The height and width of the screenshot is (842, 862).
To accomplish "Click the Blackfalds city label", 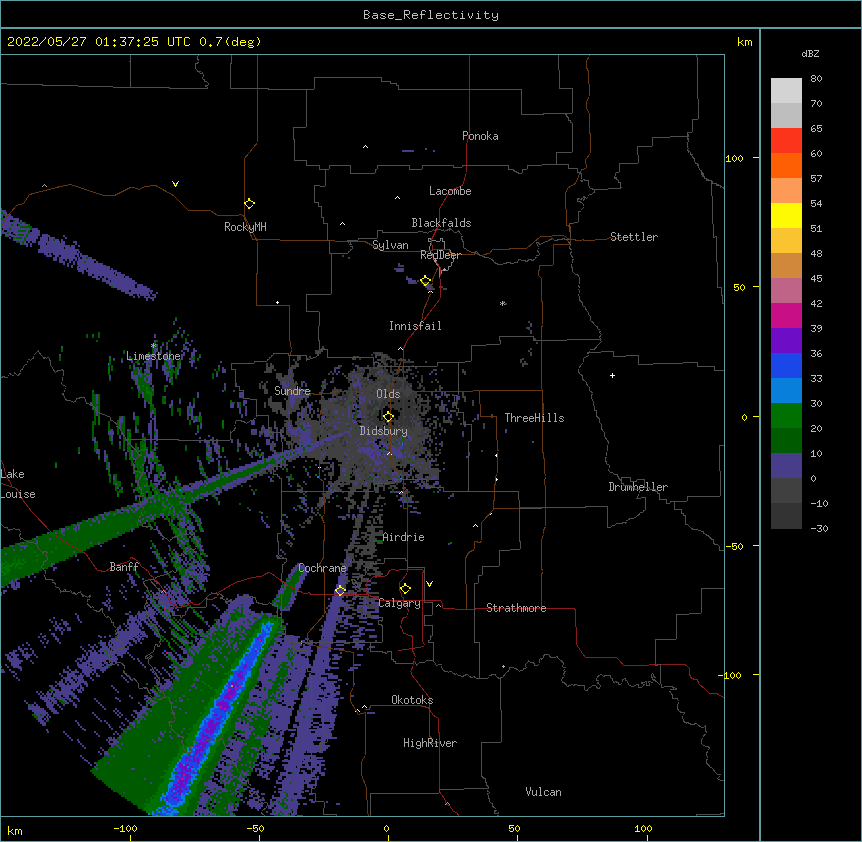I will [x=441, y=223].
